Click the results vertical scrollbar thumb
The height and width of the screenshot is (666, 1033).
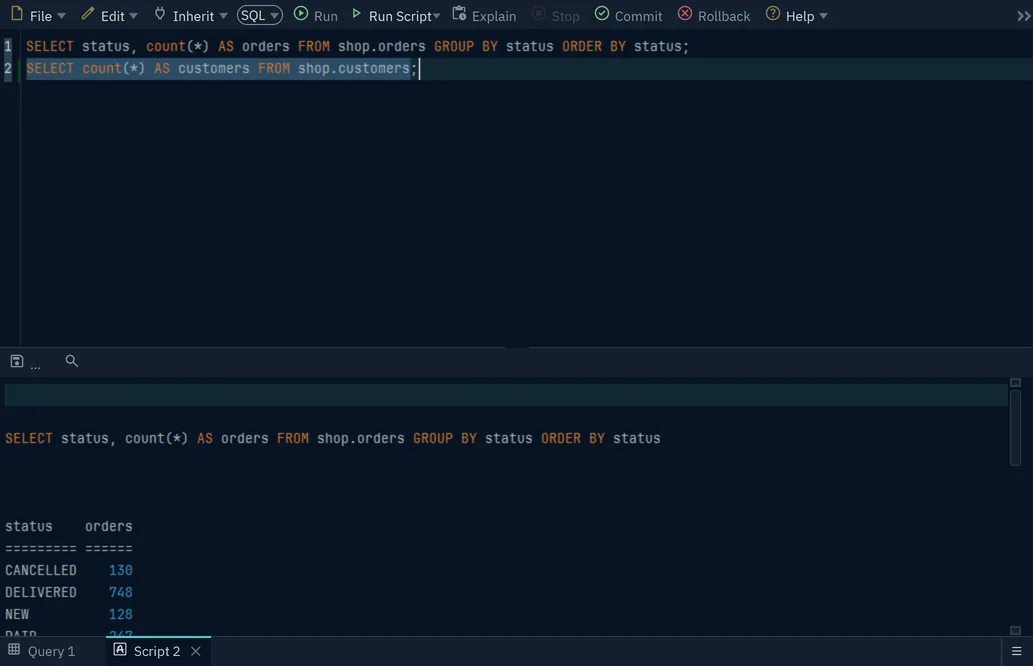[1015, 428]
